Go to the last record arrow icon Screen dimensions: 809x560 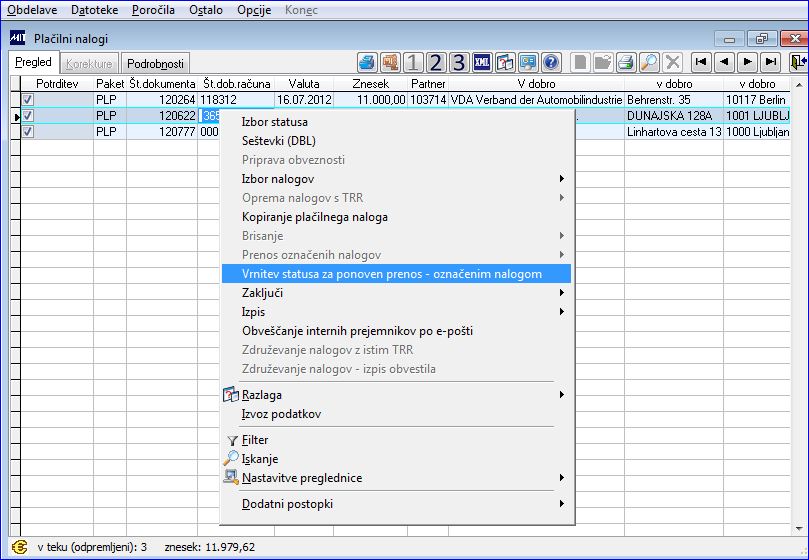point(770,62)
